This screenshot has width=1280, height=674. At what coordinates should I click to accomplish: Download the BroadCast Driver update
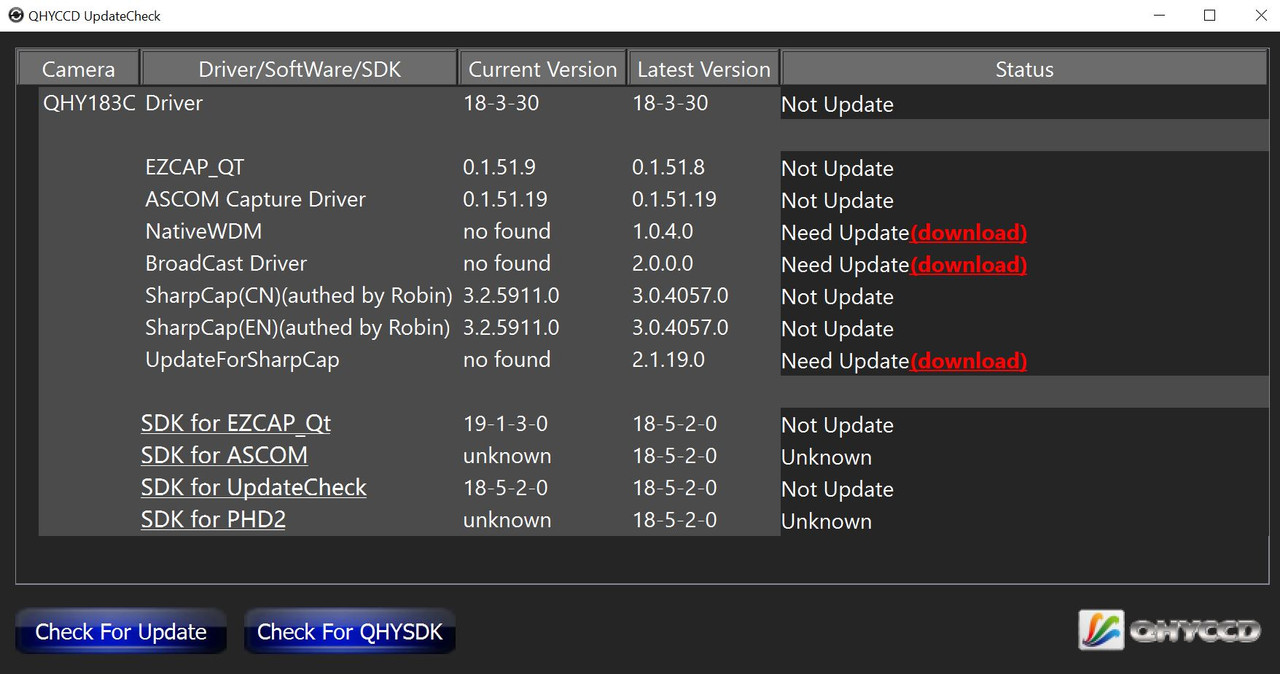[x=968, y=264]
